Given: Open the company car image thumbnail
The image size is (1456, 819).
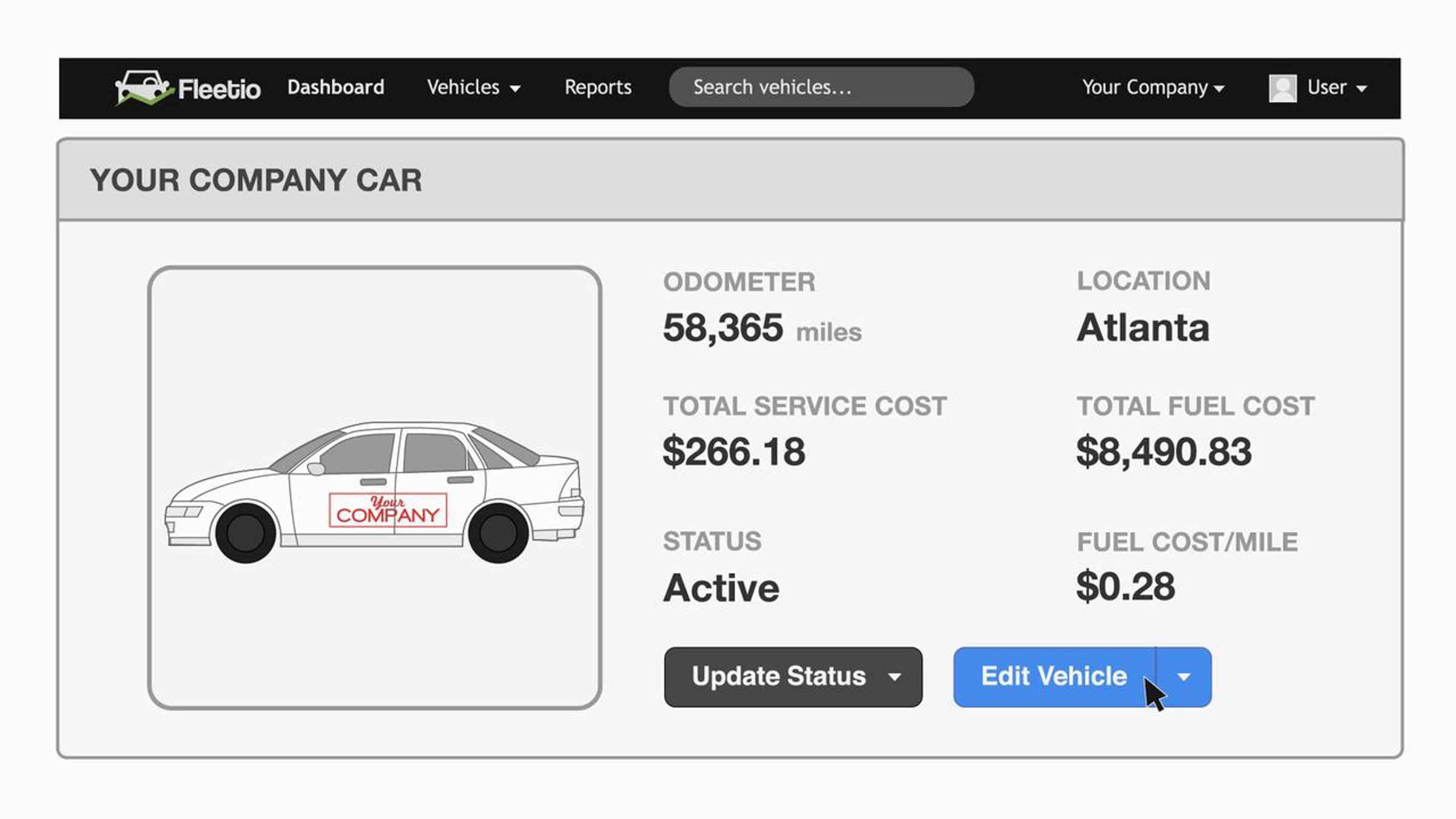Looking at the screenshot, I should [x=374, y=488].
